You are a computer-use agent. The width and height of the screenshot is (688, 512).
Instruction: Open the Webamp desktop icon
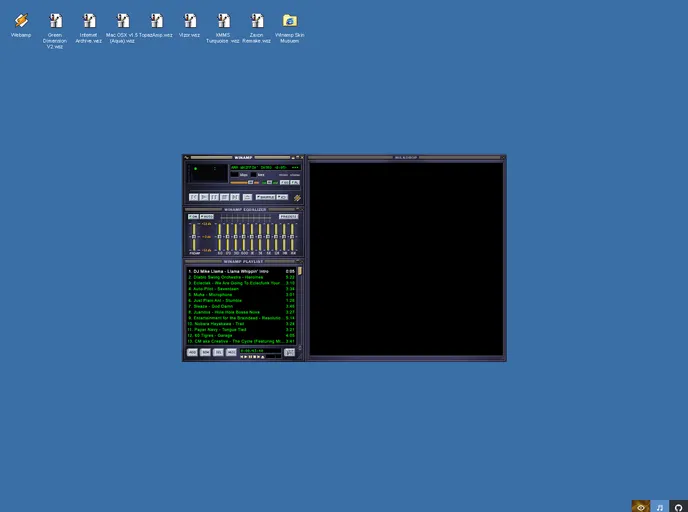tap(21, 21)
